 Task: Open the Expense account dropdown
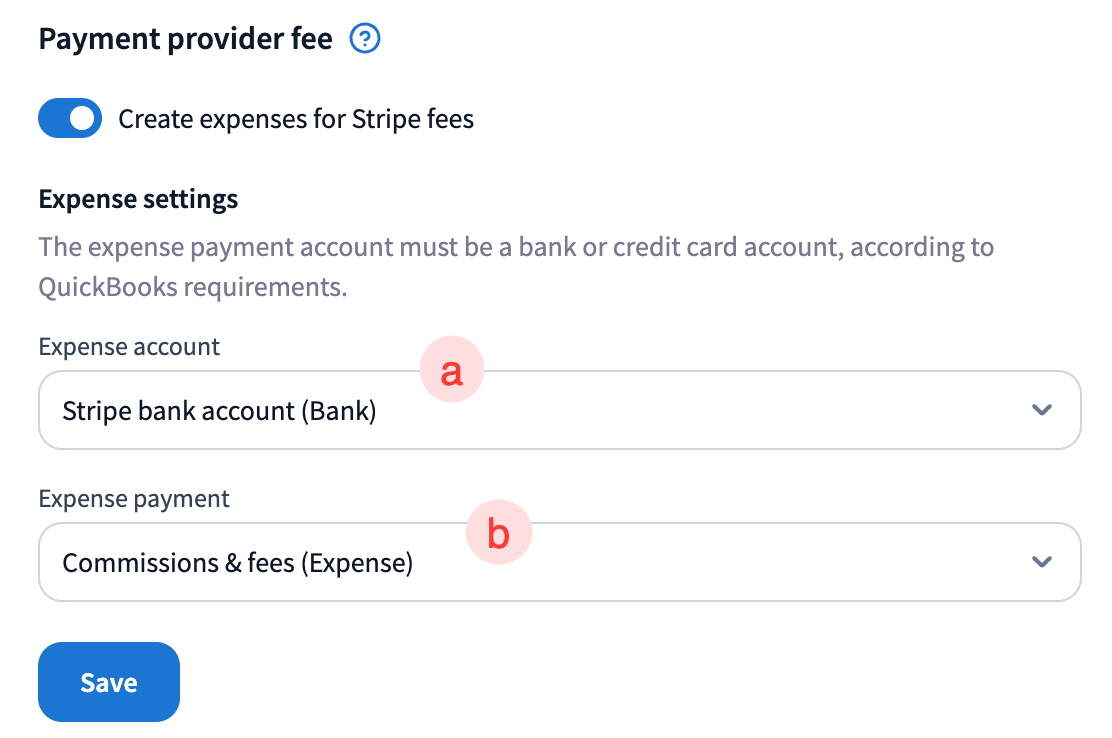(x=559, y=411)
